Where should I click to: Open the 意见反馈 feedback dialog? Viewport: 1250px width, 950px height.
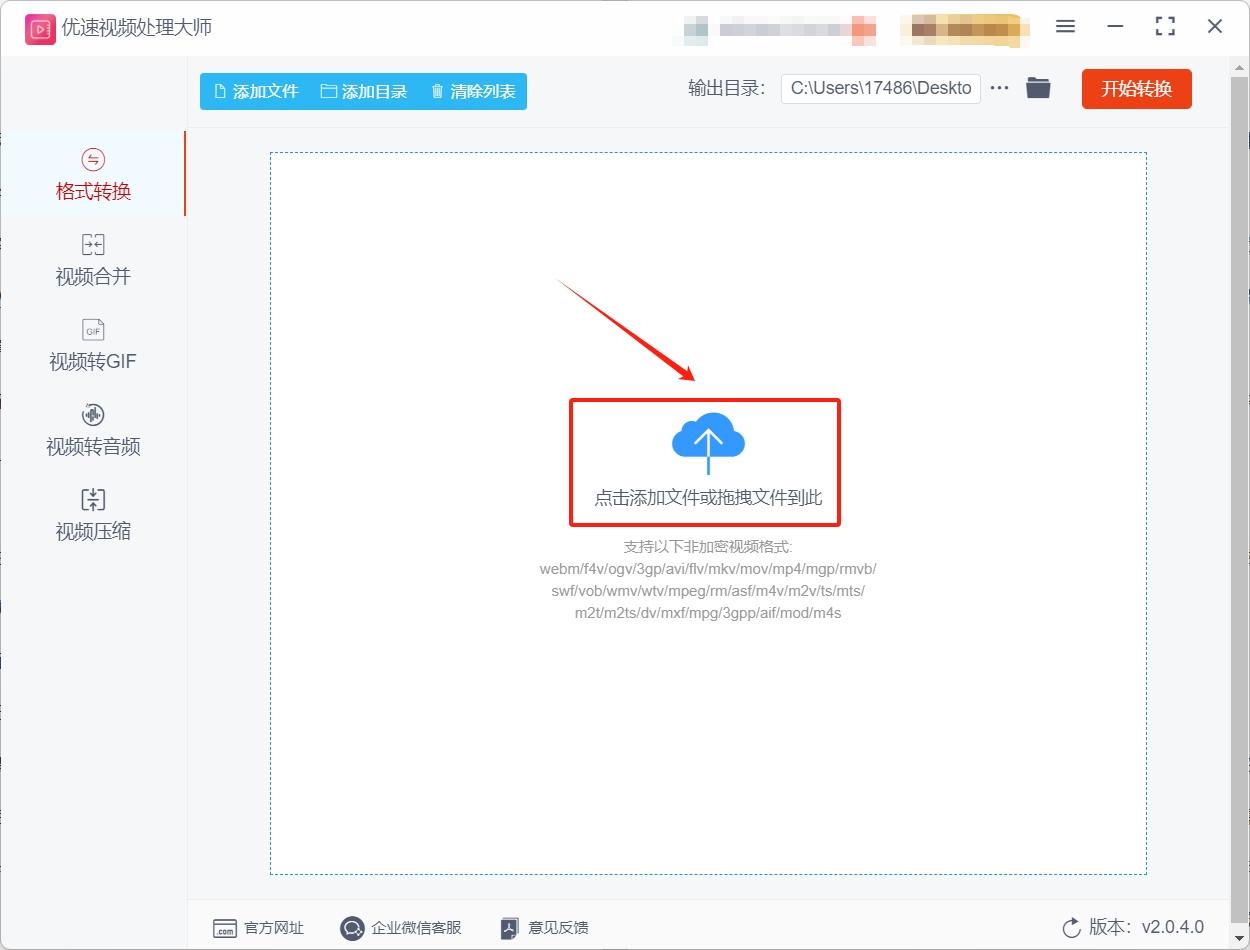pos(543,928)
